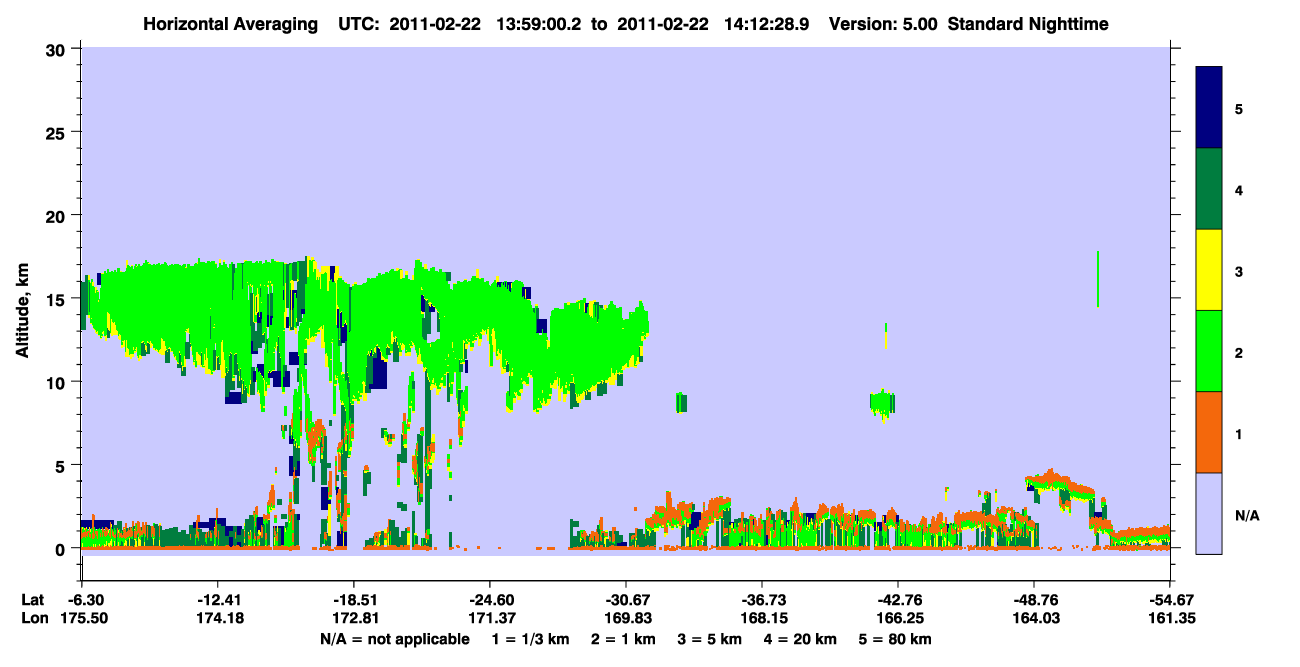The width and height of the screenshot is (1300, 667).
Task: Click the dark green colorbar segment labeled 4
Action: pos(1209,189)
